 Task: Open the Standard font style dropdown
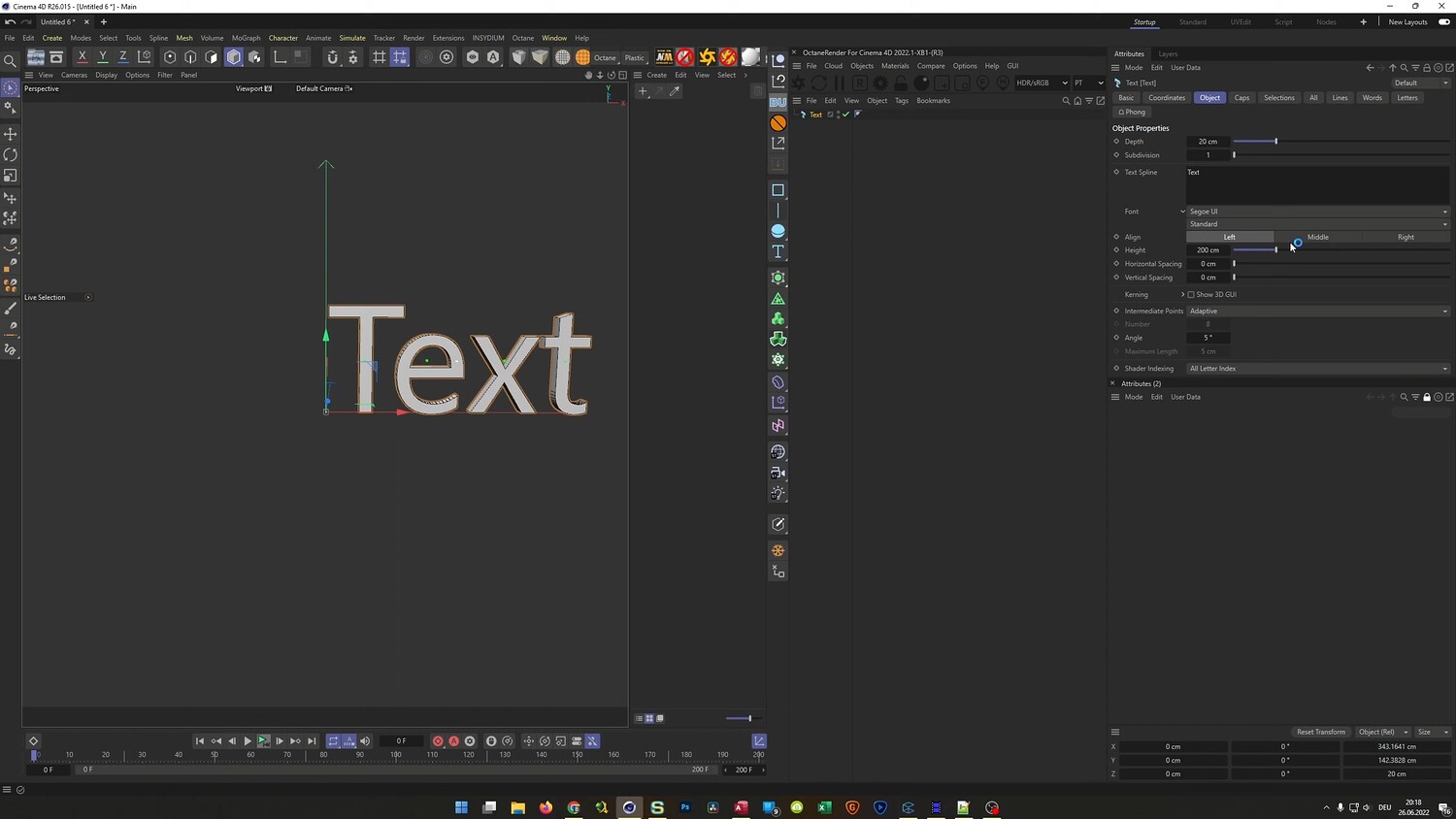[1318, 224]
